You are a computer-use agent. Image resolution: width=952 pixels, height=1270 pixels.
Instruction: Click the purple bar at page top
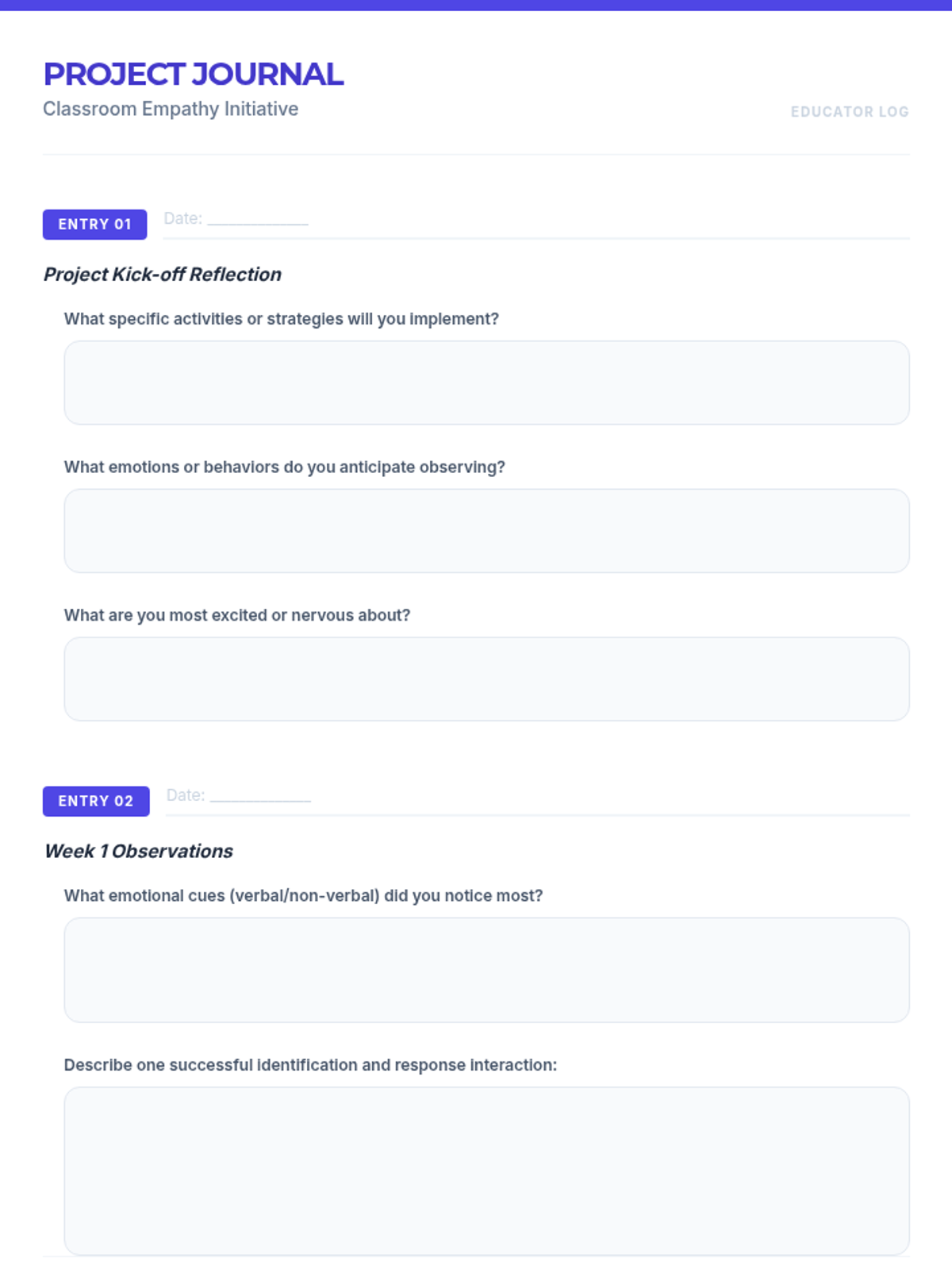click(x=476, y=5)
